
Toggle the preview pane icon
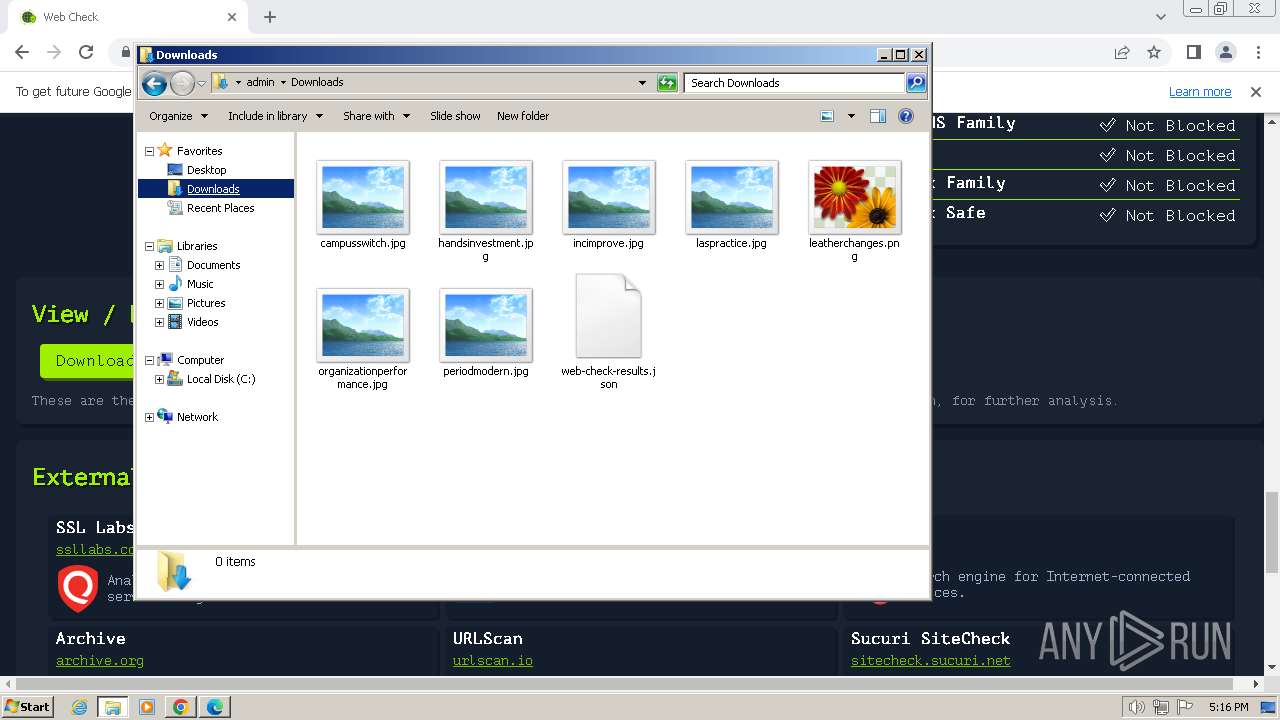coord(877,116)
